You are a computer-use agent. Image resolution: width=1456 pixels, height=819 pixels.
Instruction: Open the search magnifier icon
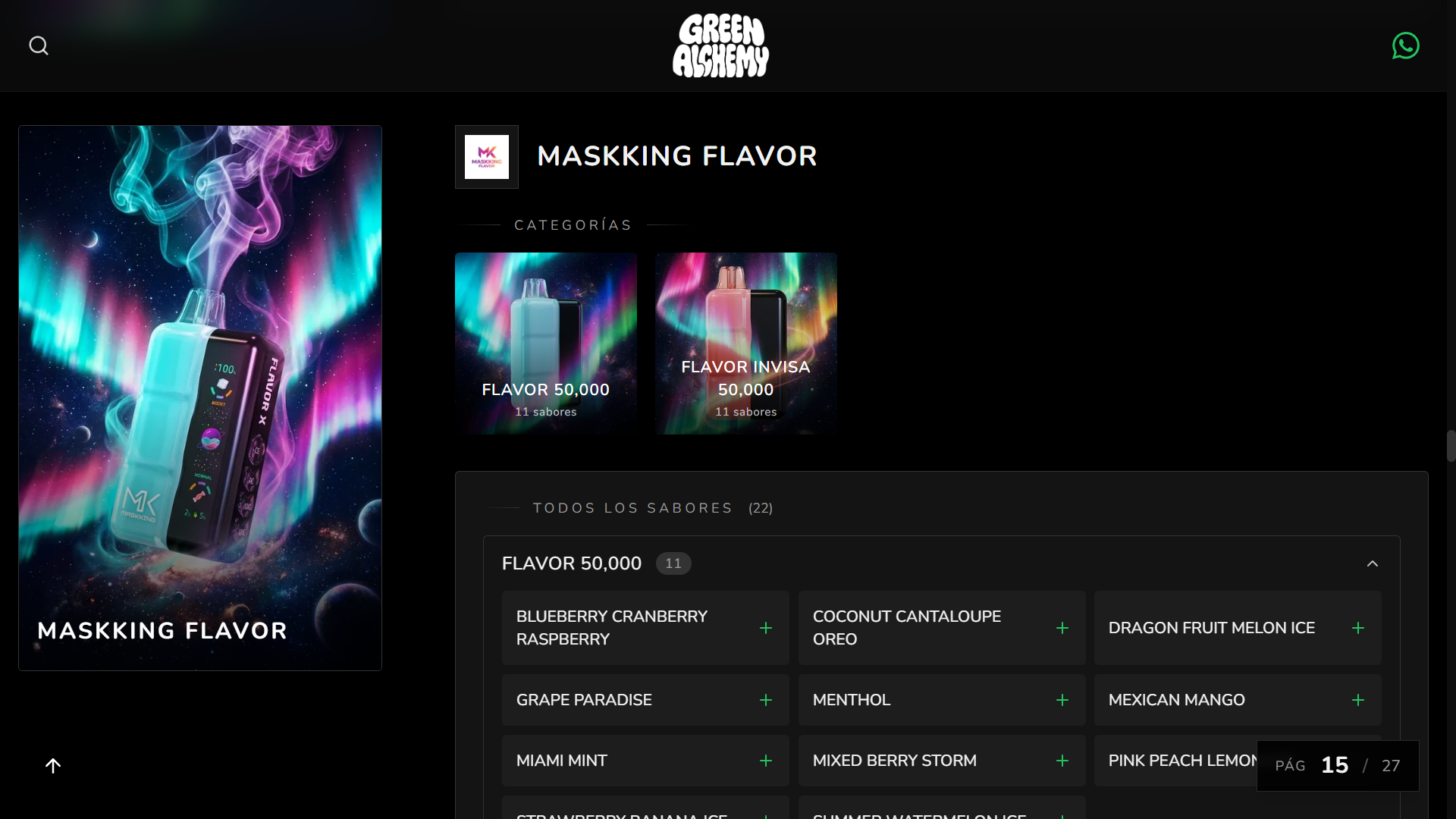coord(39,46)
